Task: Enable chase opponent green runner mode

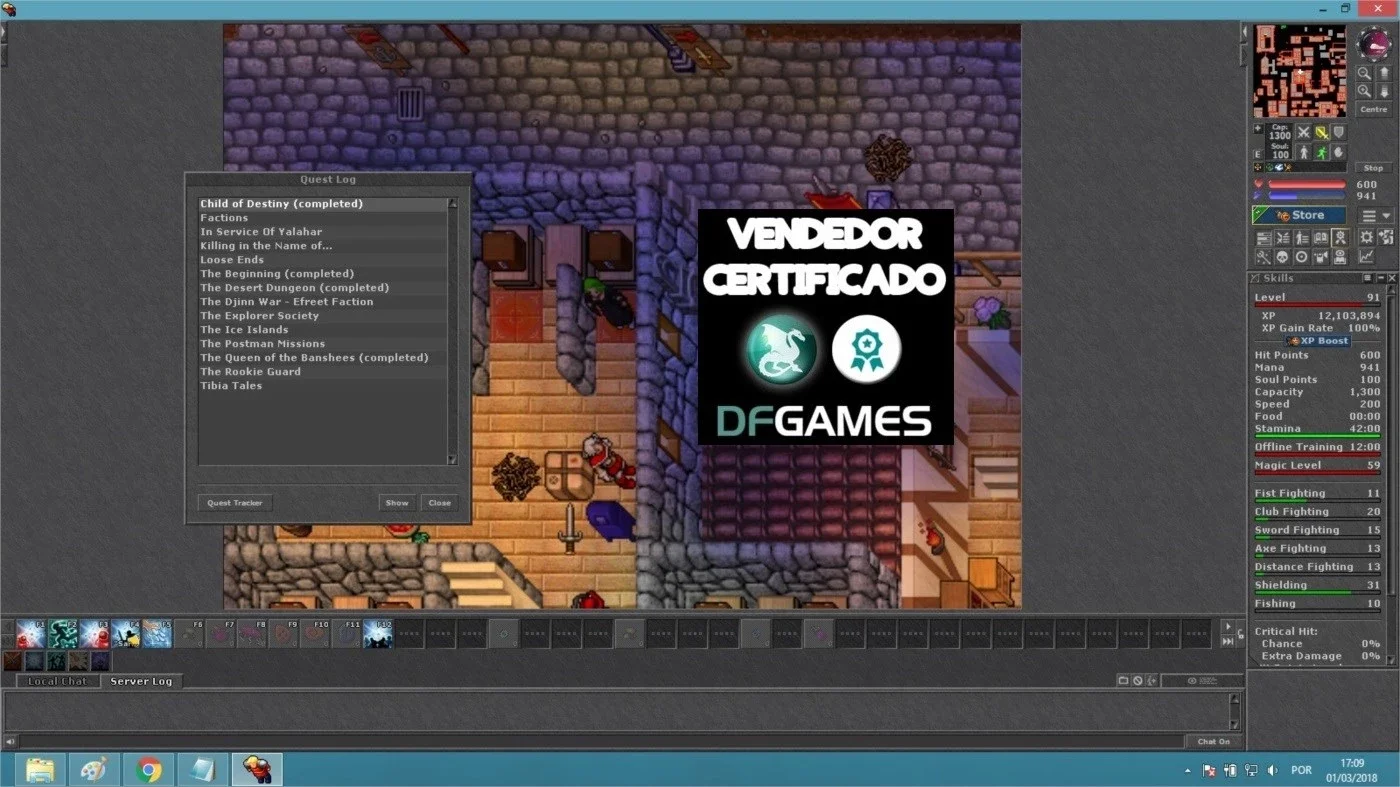Action: [1322, 152]
